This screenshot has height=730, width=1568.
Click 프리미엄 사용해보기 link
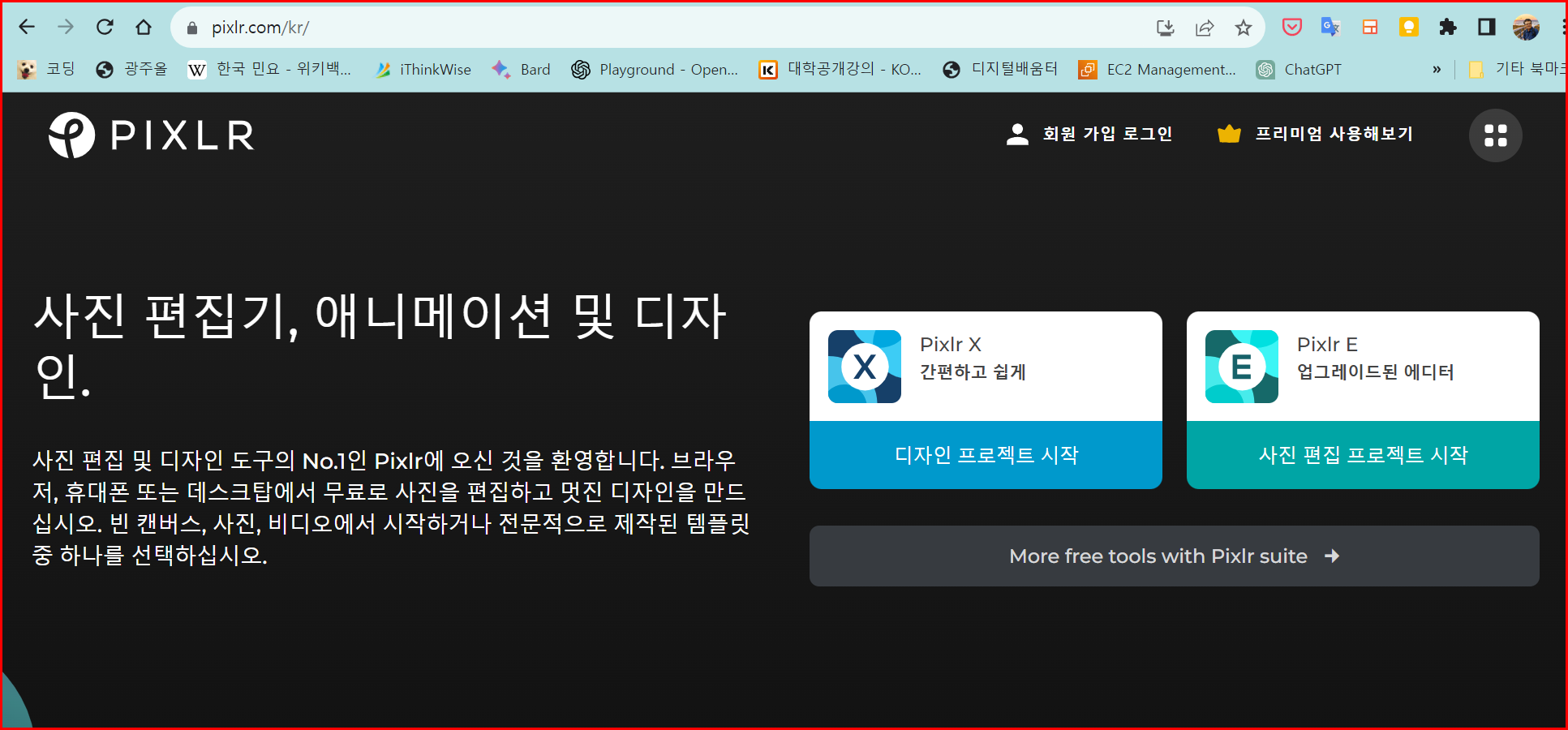[1334, 134]
